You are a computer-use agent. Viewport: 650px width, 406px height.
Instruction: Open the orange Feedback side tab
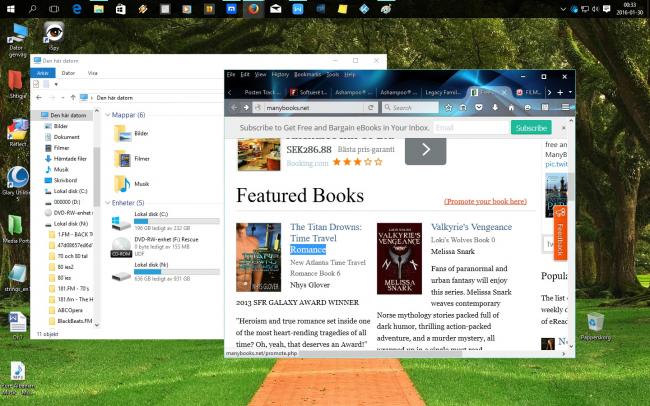pos(560,233)
